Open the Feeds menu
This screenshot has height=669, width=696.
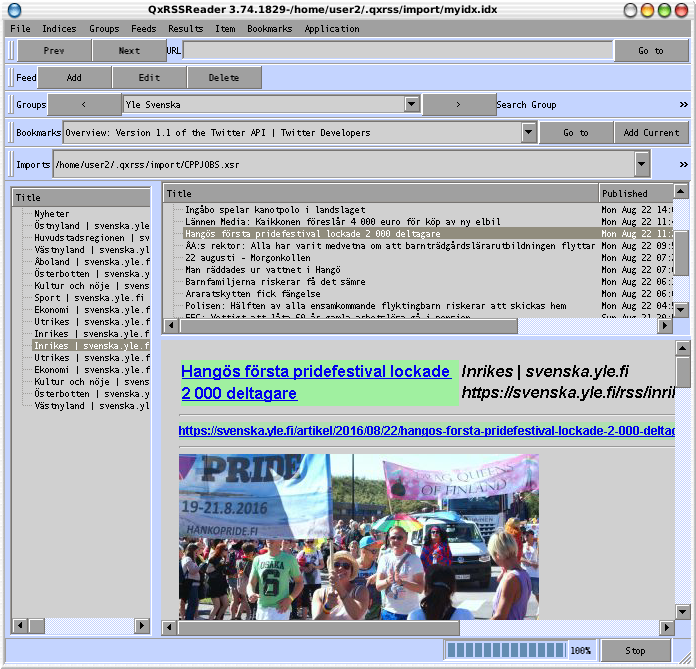click(144, 29)
